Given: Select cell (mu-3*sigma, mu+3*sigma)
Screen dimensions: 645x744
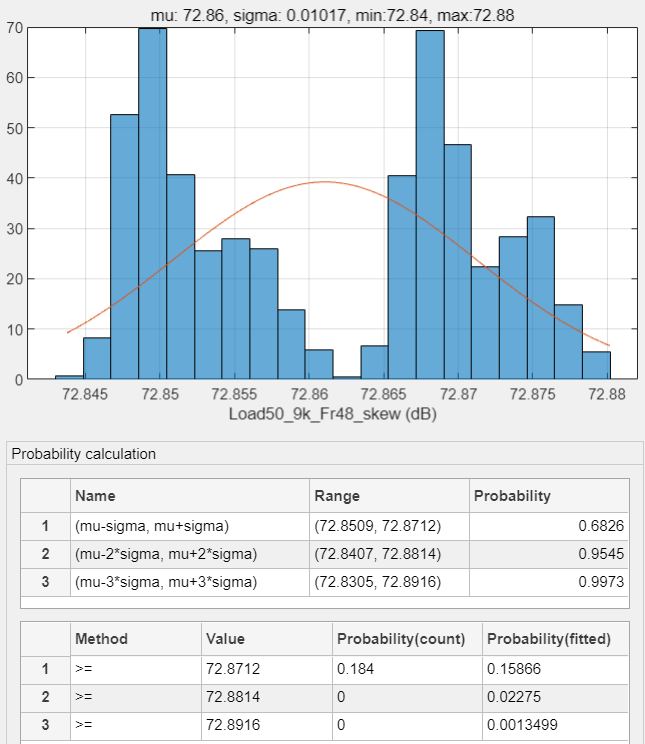Looking at the screenshot, I should [190, 582].
